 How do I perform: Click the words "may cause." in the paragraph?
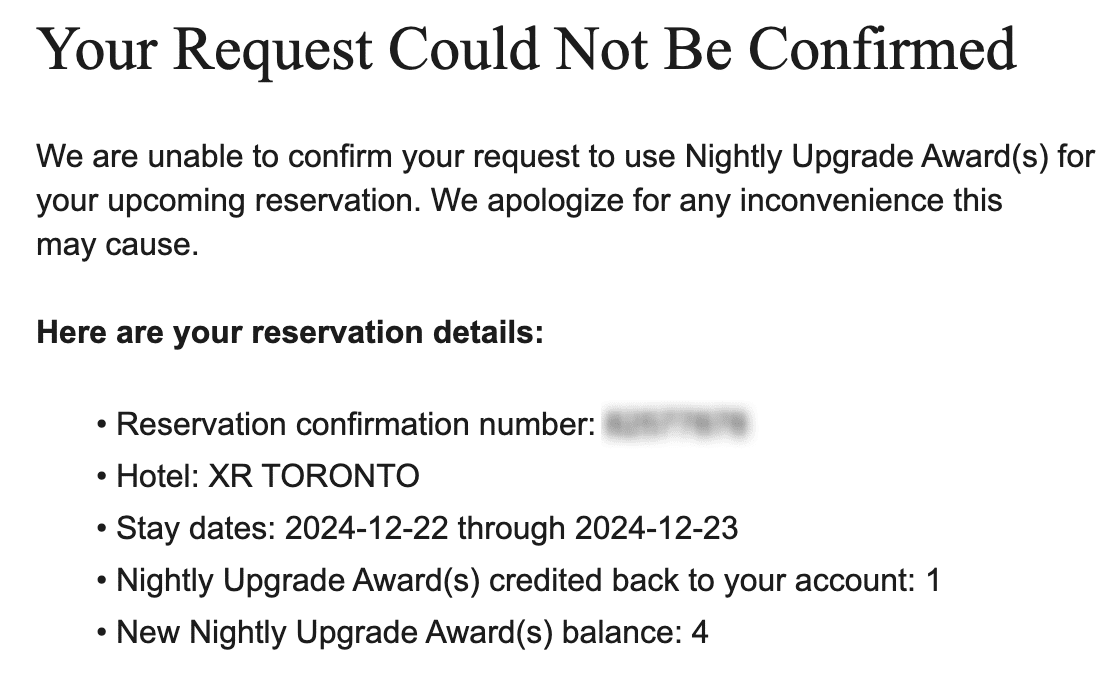point(117,245)
